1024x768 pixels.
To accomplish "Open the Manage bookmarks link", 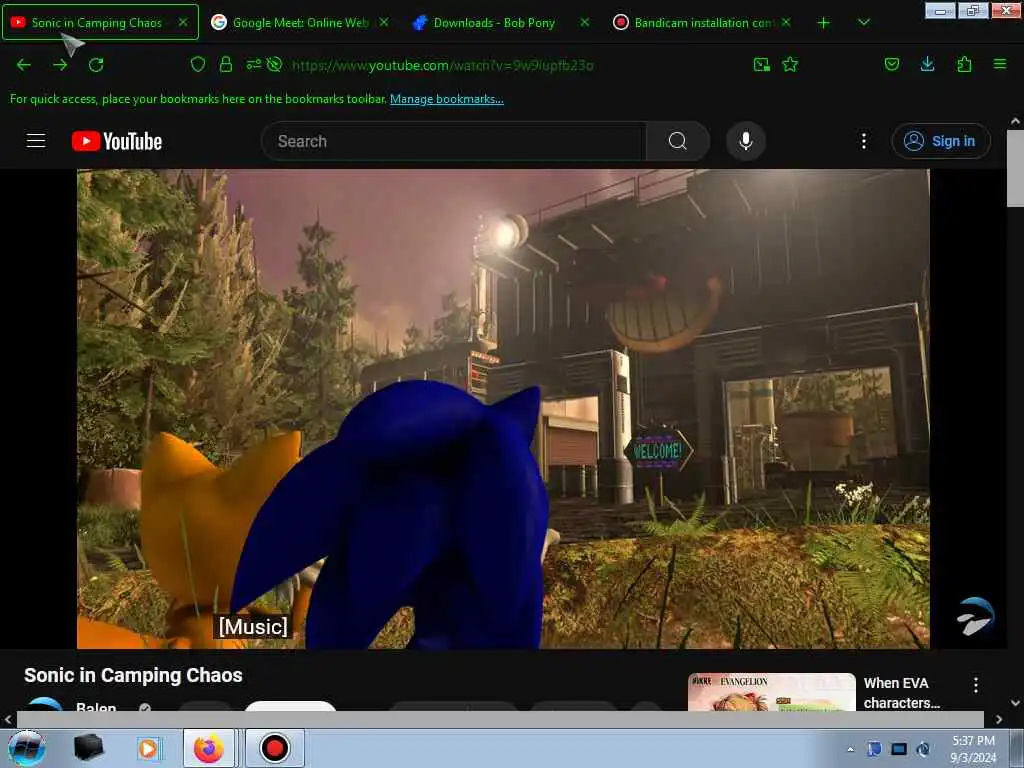I will 447,99.
